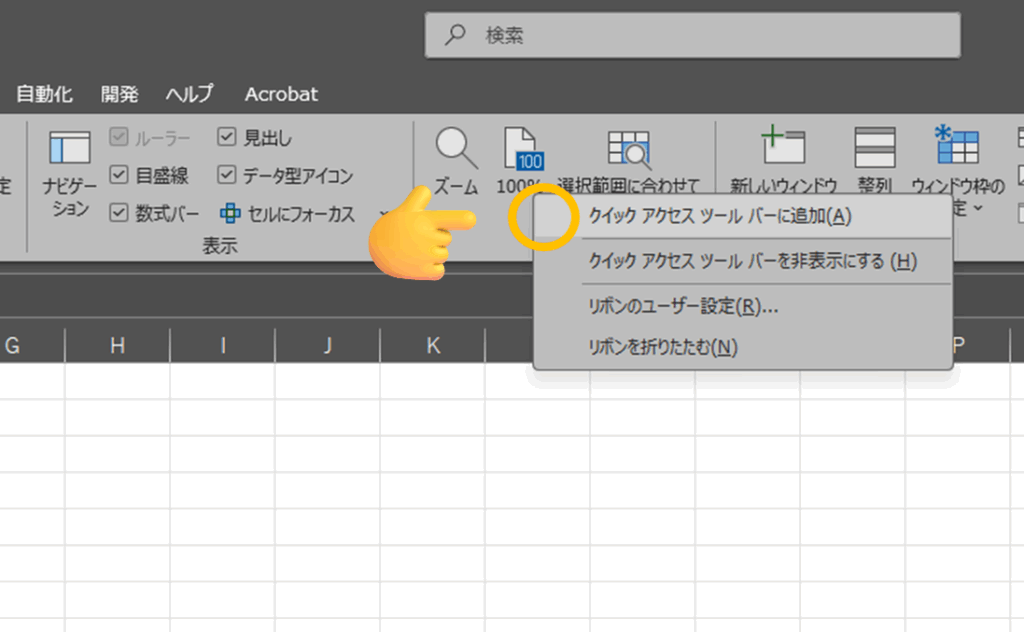Choose リボンを折りたたむ(N) in context menu

tap(743, 347)
